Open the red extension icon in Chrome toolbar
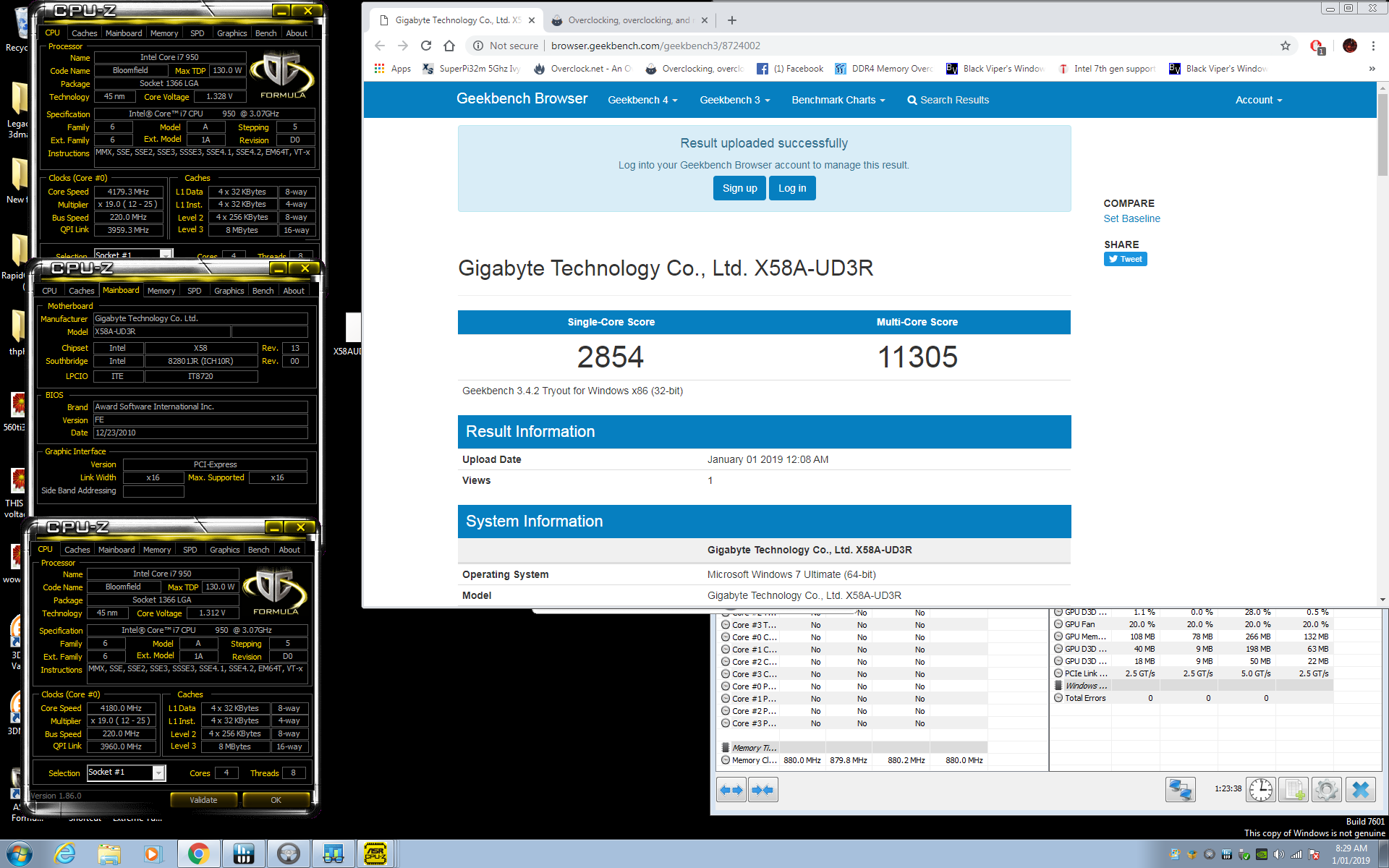Viewport: 1389px width, 868px height. (x=1317, y=46)
